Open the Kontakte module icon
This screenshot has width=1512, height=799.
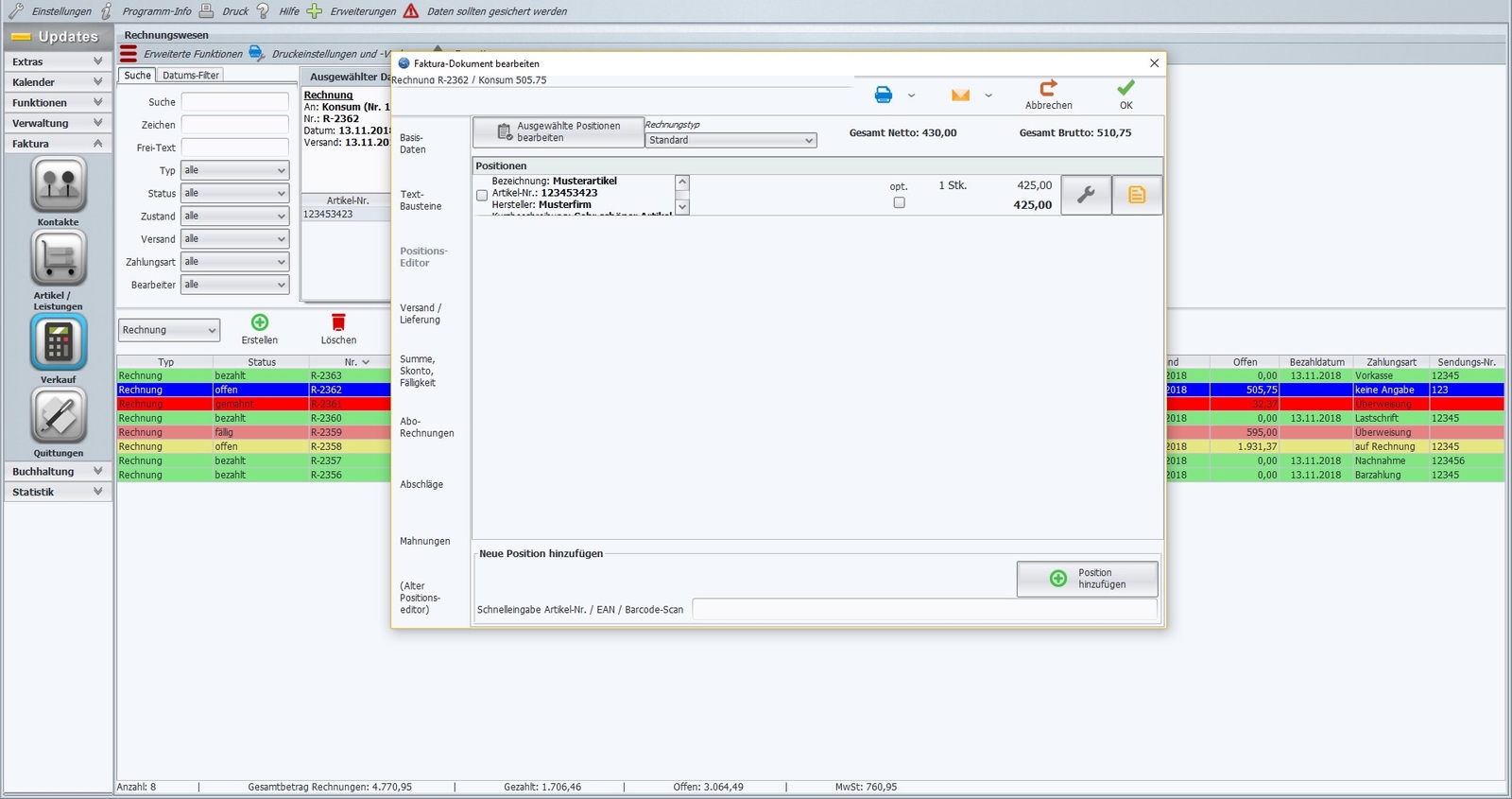click(59, 185)
